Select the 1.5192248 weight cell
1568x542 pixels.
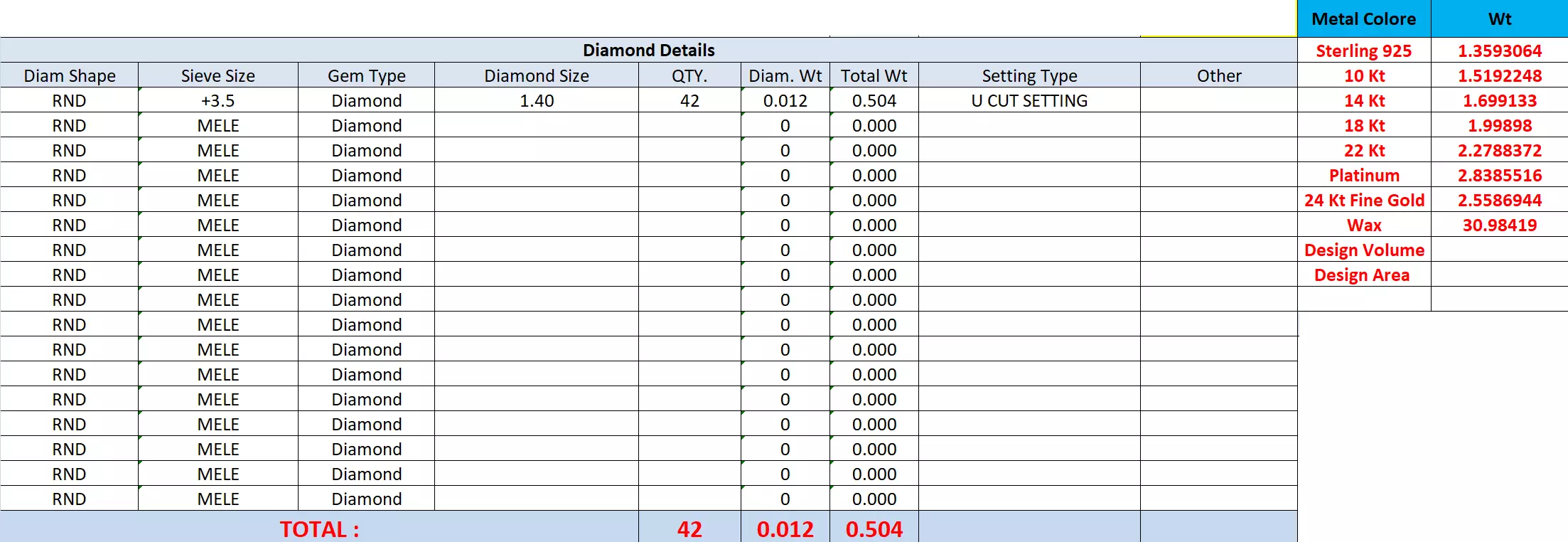[1500, 75]
